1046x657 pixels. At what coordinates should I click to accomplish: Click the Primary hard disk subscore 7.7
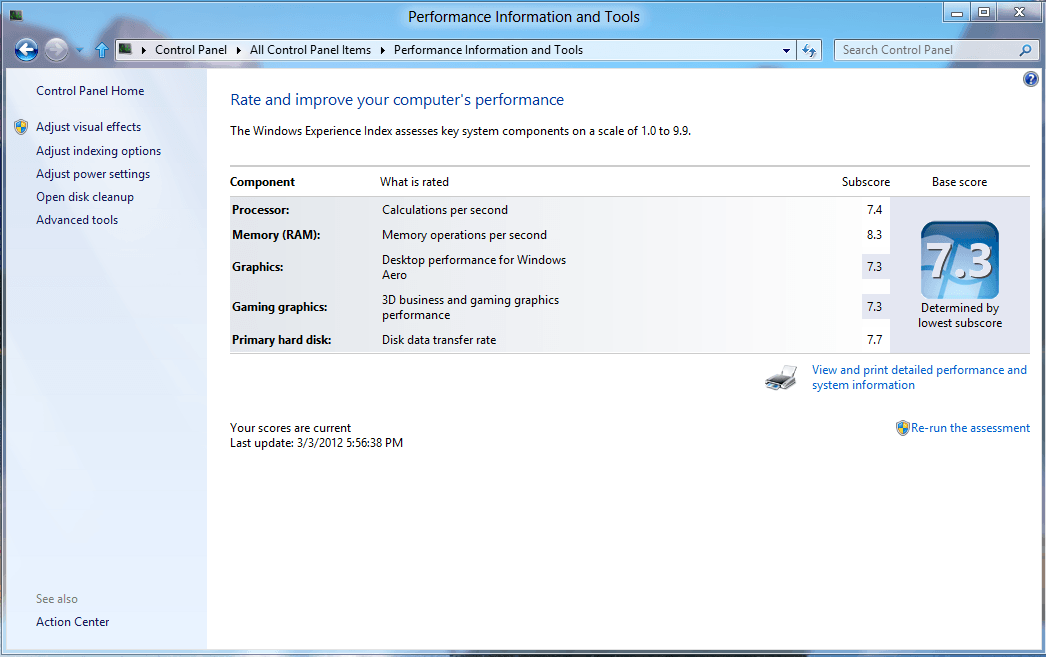[x=875, y=340]
